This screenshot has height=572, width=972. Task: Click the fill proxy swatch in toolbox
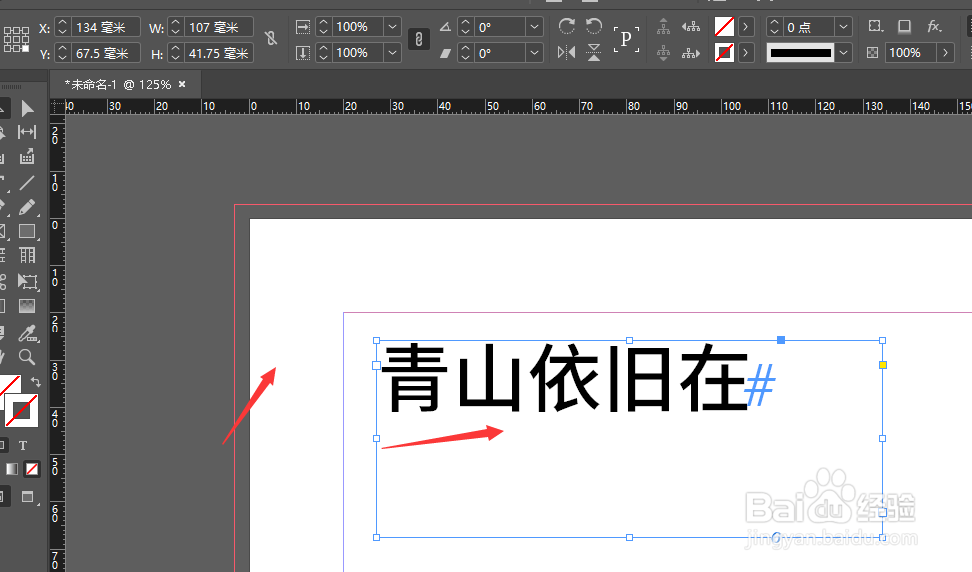pos(10,386)
